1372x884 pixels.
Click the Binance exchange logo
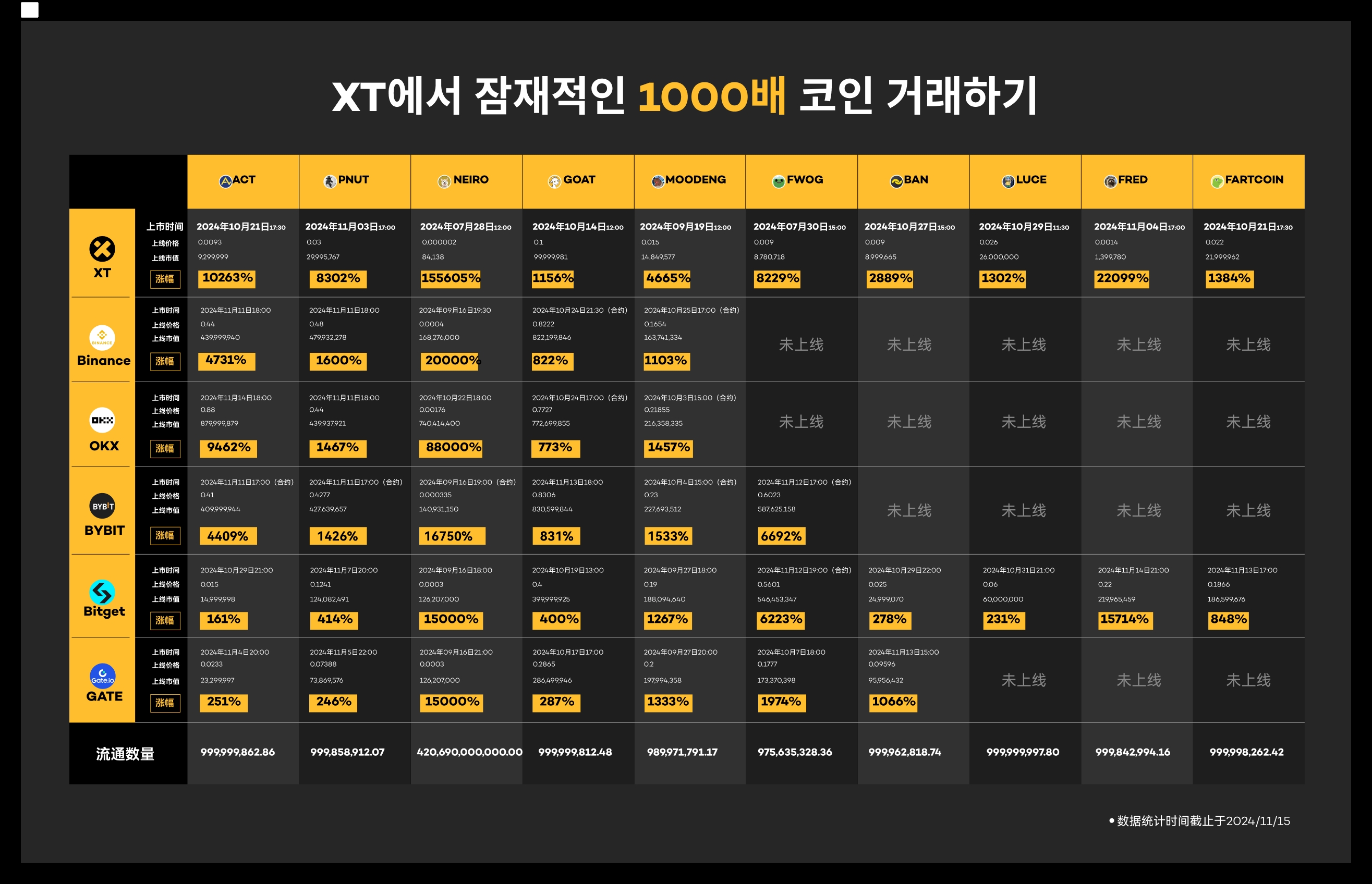102,338
